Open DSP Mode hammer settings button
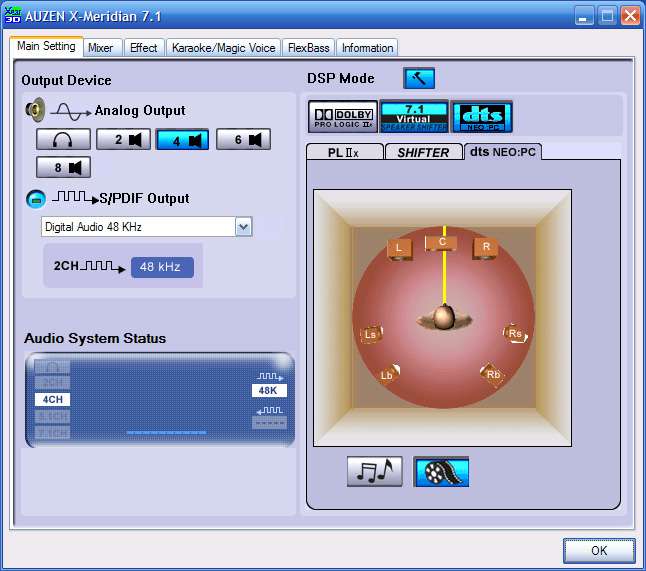The width and height of the screenshot is (646, 571). pos(419,78)
